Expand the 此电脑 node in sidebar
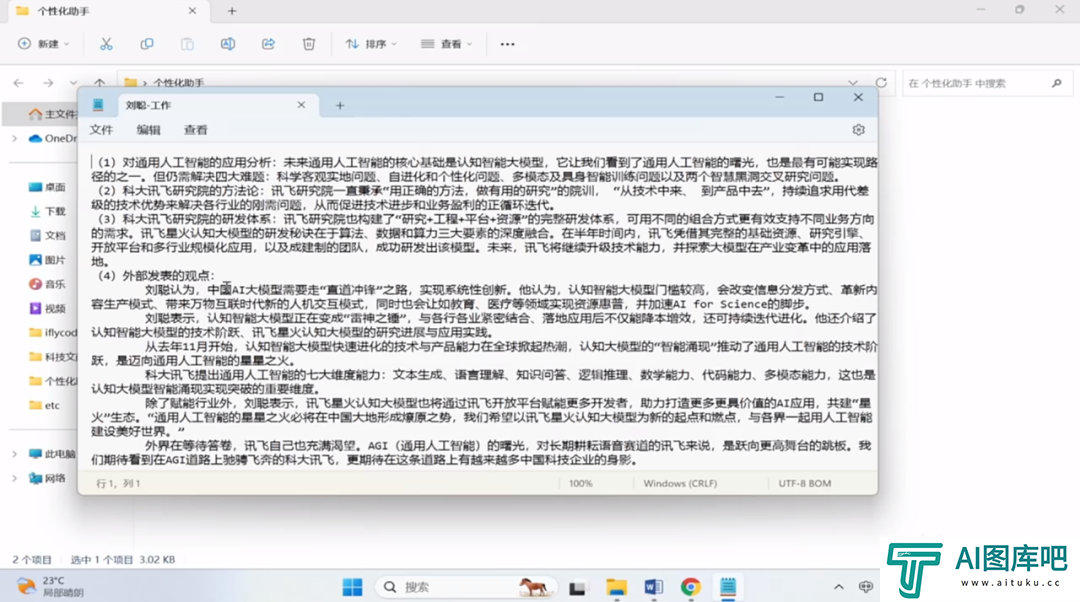 pos(14,454)
